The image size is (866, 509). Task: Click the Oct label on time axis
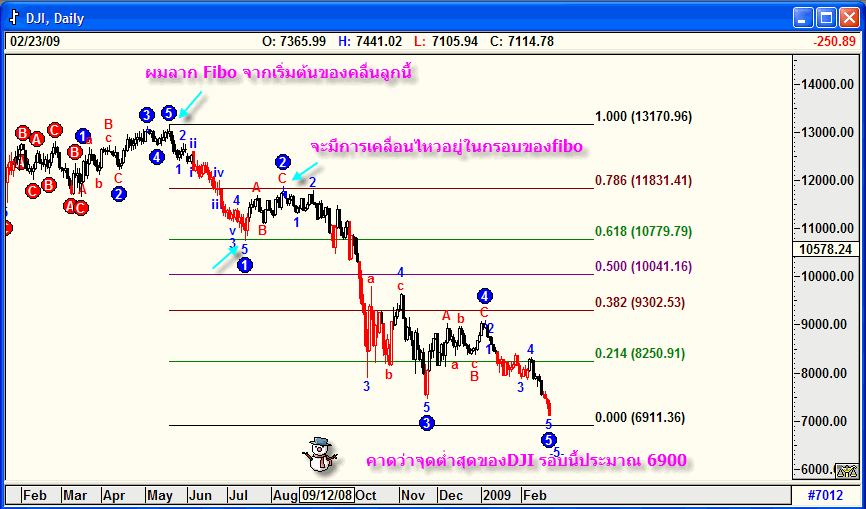[x=366, y=495]
